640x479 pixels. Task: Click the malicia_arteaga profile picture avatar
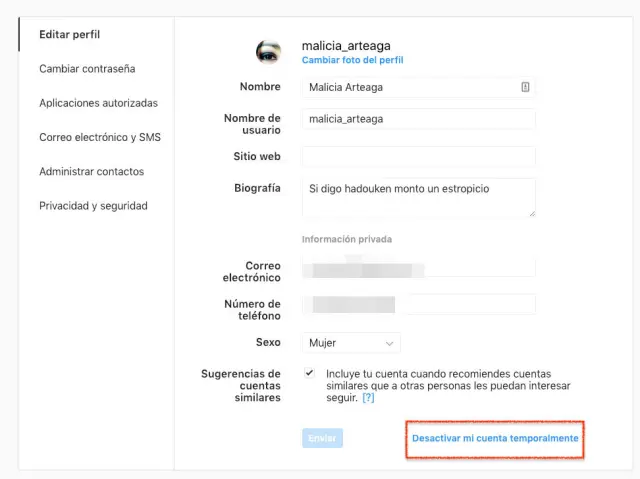pos(268,52)
